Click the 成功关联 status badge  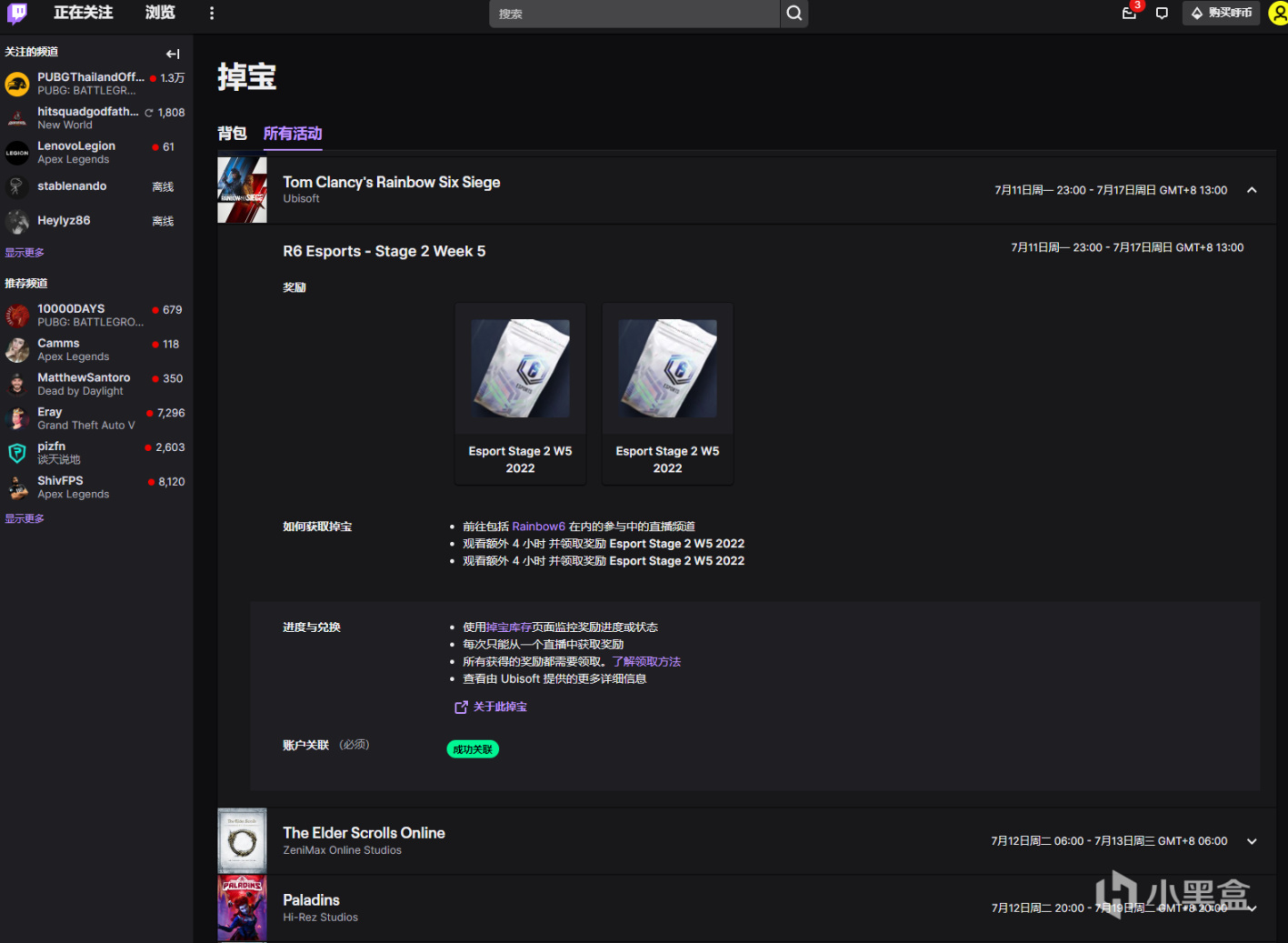click(x=473, y=749)
